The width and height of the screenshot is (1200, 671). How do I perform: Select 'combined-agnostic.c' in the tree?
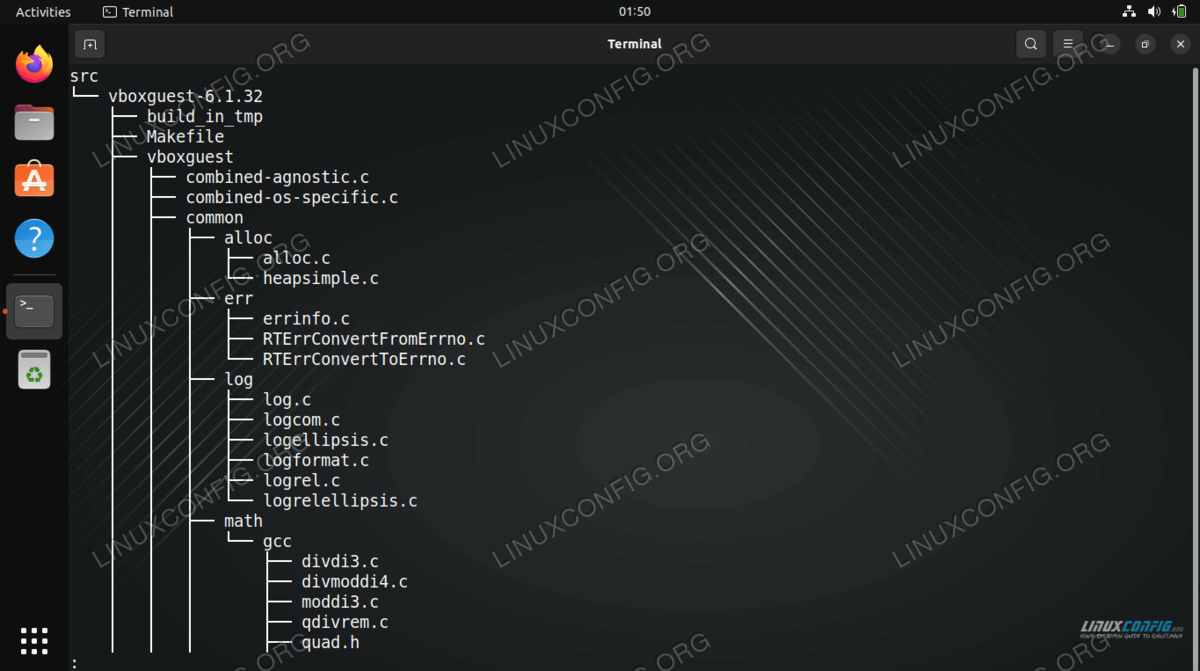click(x=278, y=177)
